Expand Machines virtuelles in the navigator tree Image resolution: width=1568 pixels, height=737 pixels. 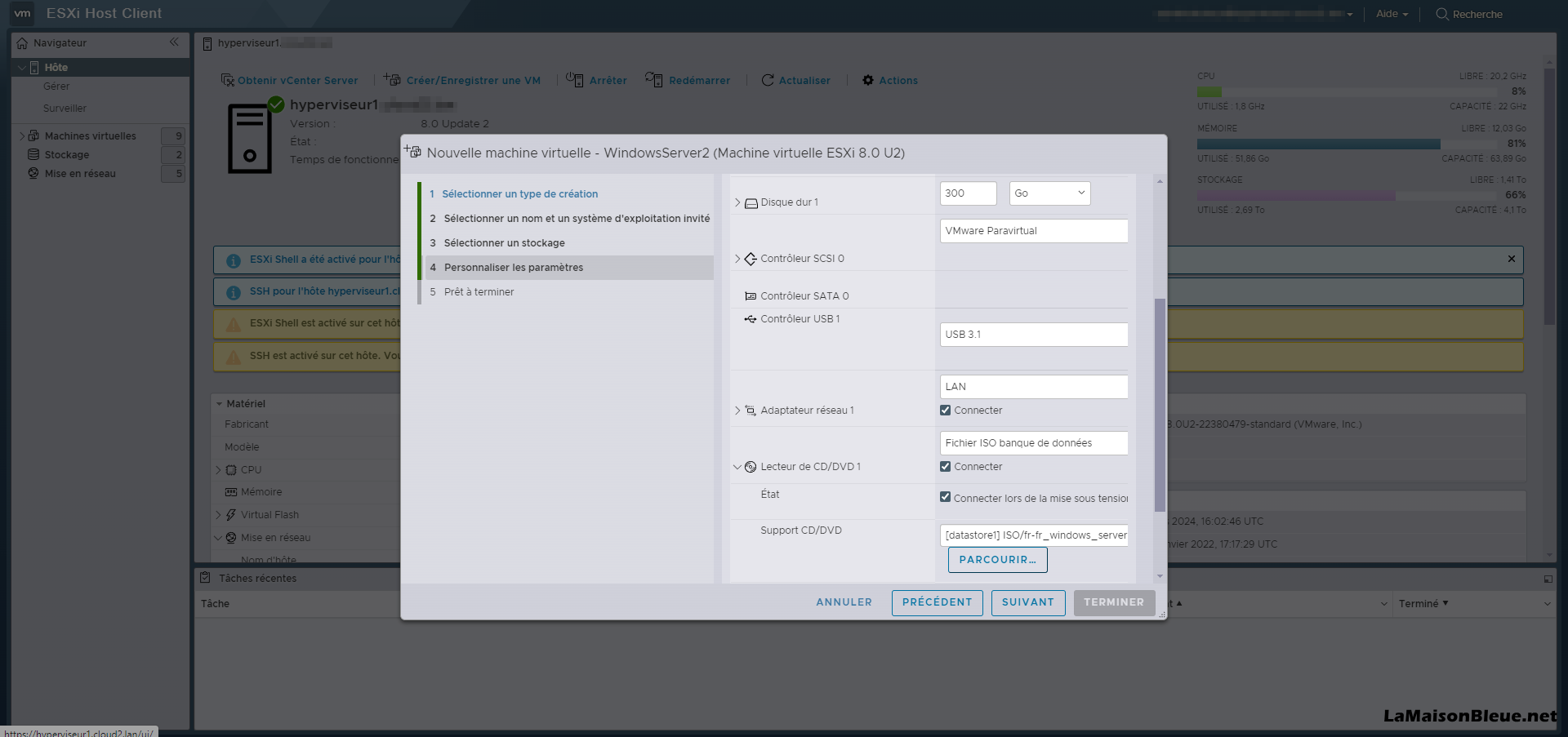22,136
